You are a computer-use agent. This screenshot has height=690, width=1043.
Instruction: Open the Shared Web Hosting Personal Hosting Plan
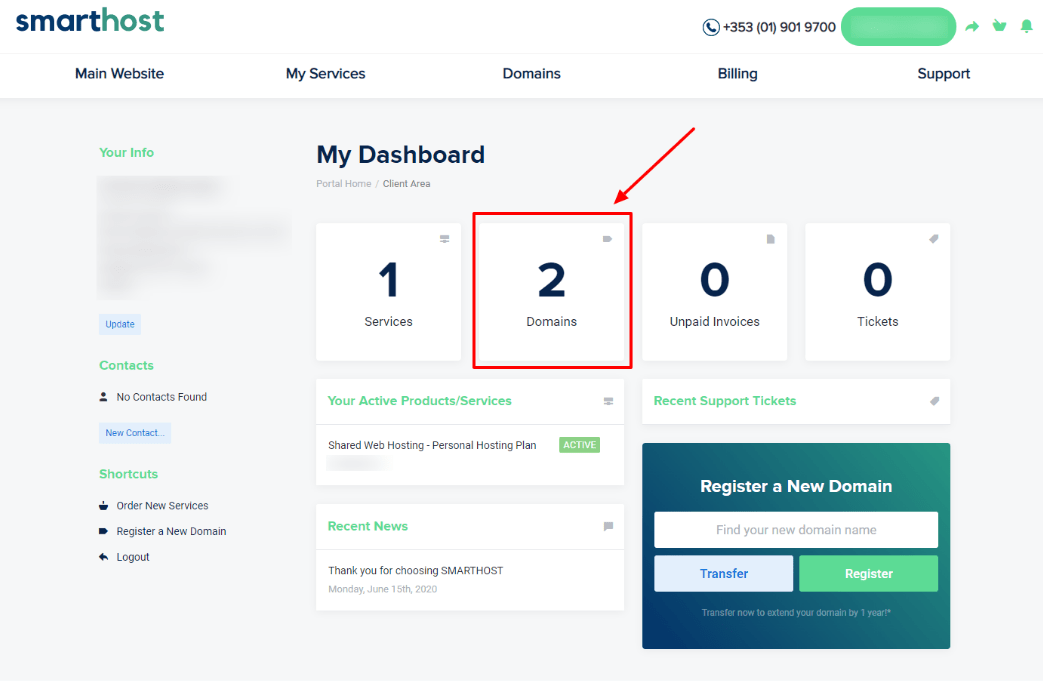(x=432, y=446)
